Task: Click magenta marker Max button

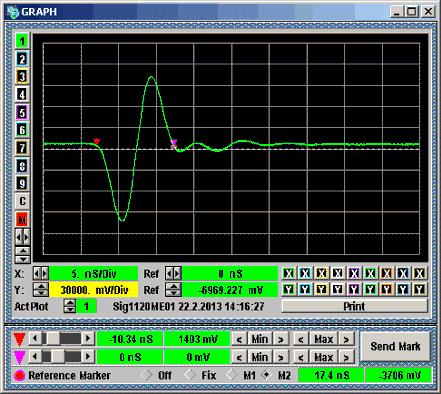Action: pos(324,357)
